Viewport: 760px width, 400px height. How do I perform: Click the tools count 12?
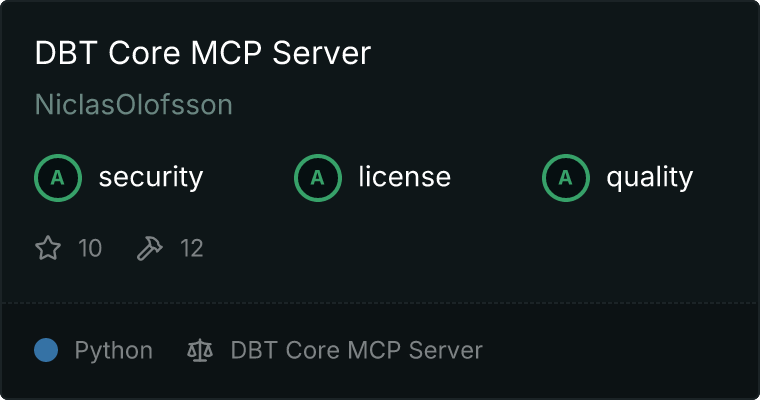coord(191,248)
